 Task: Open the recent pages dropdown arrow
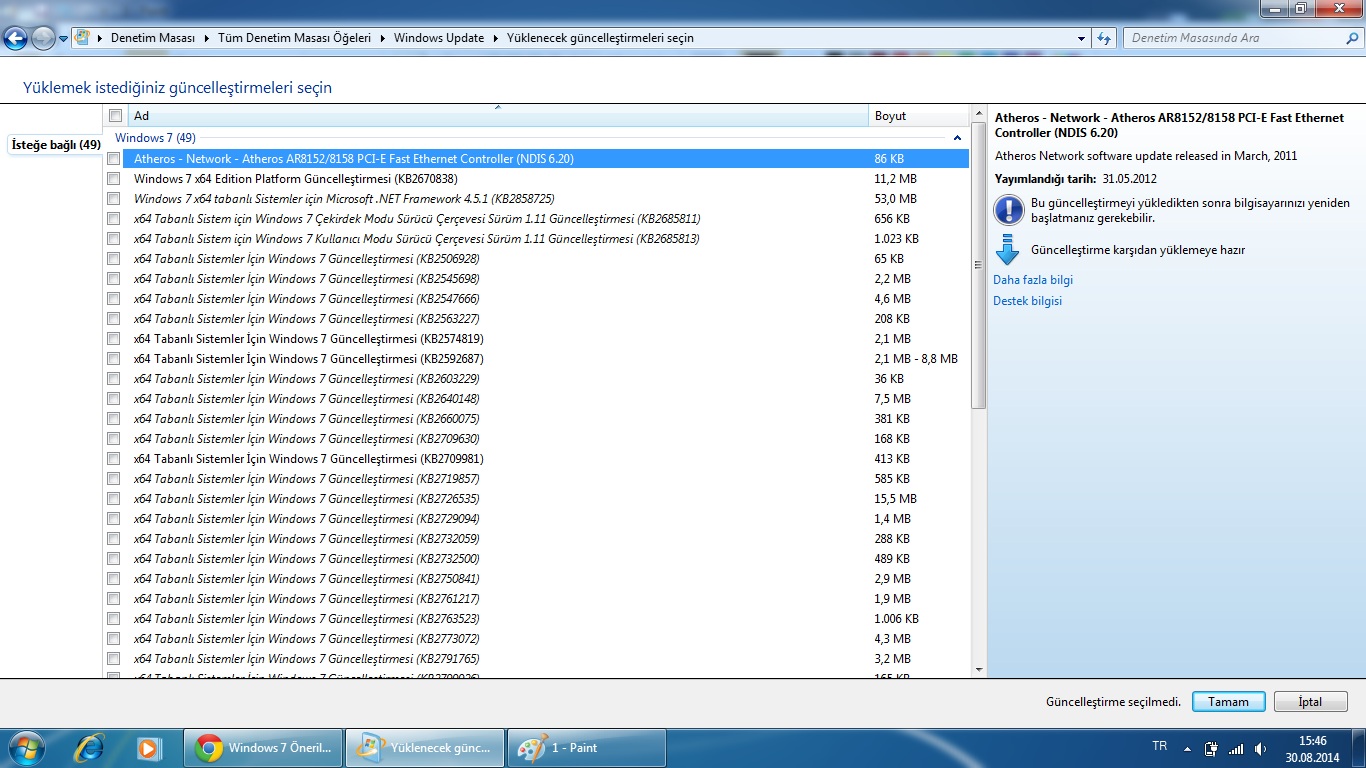(64, 39)
